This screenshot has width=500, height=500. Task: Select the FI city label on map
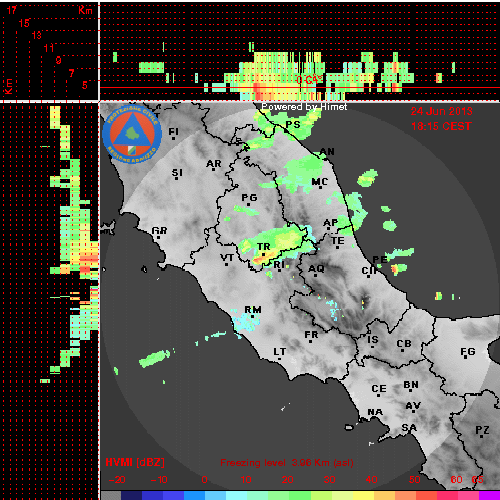173,132
